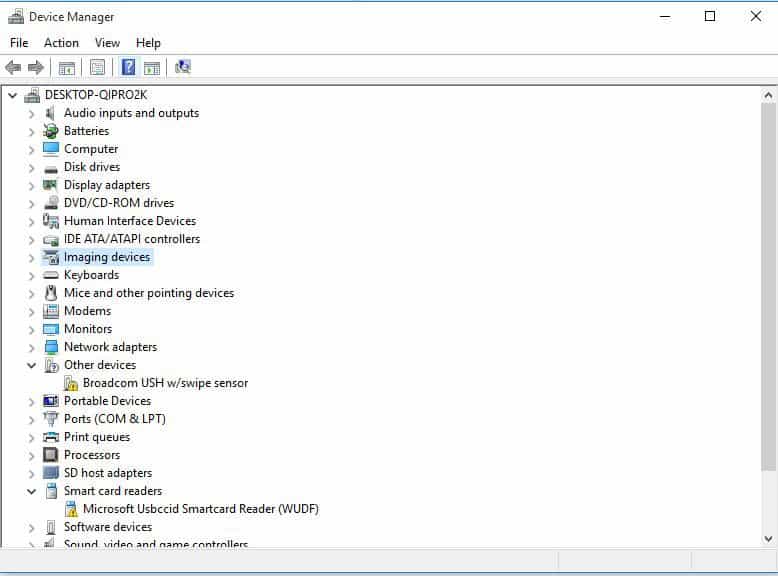This screenshot has width=778, height=576.
Task: Click the Human Interface Devices icon
Action: (x=51, y=221)
